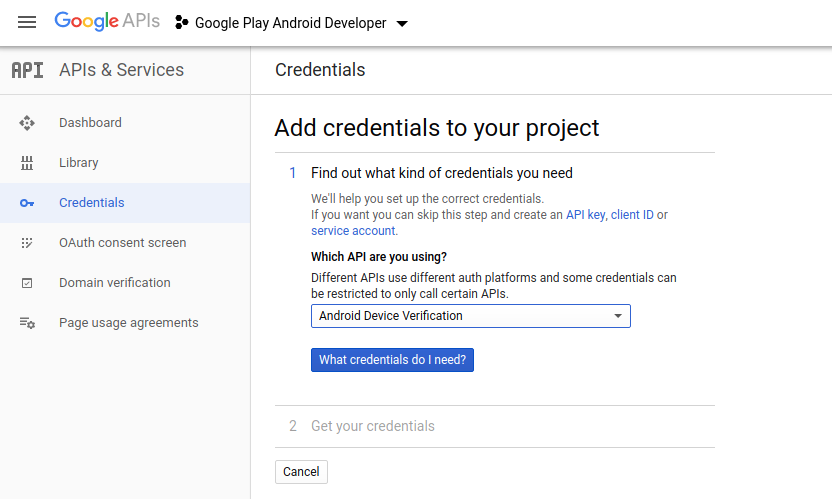
Task: Expand step 2 Get your credentials
Action: coord(372,426)
